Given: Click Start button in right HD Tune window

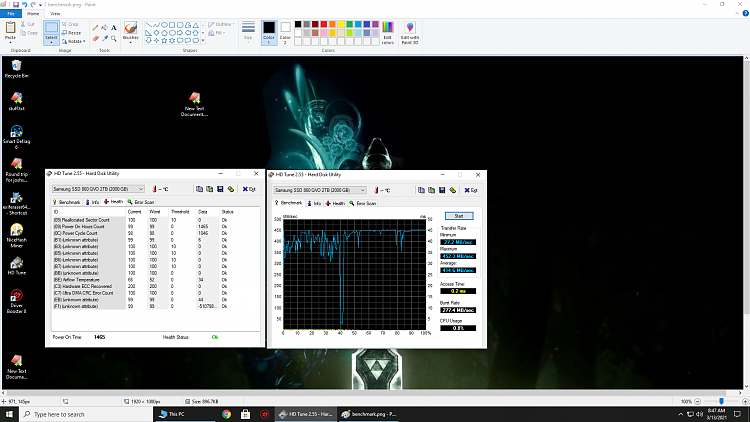Looking at the screenshot, I should pos(459,216).
